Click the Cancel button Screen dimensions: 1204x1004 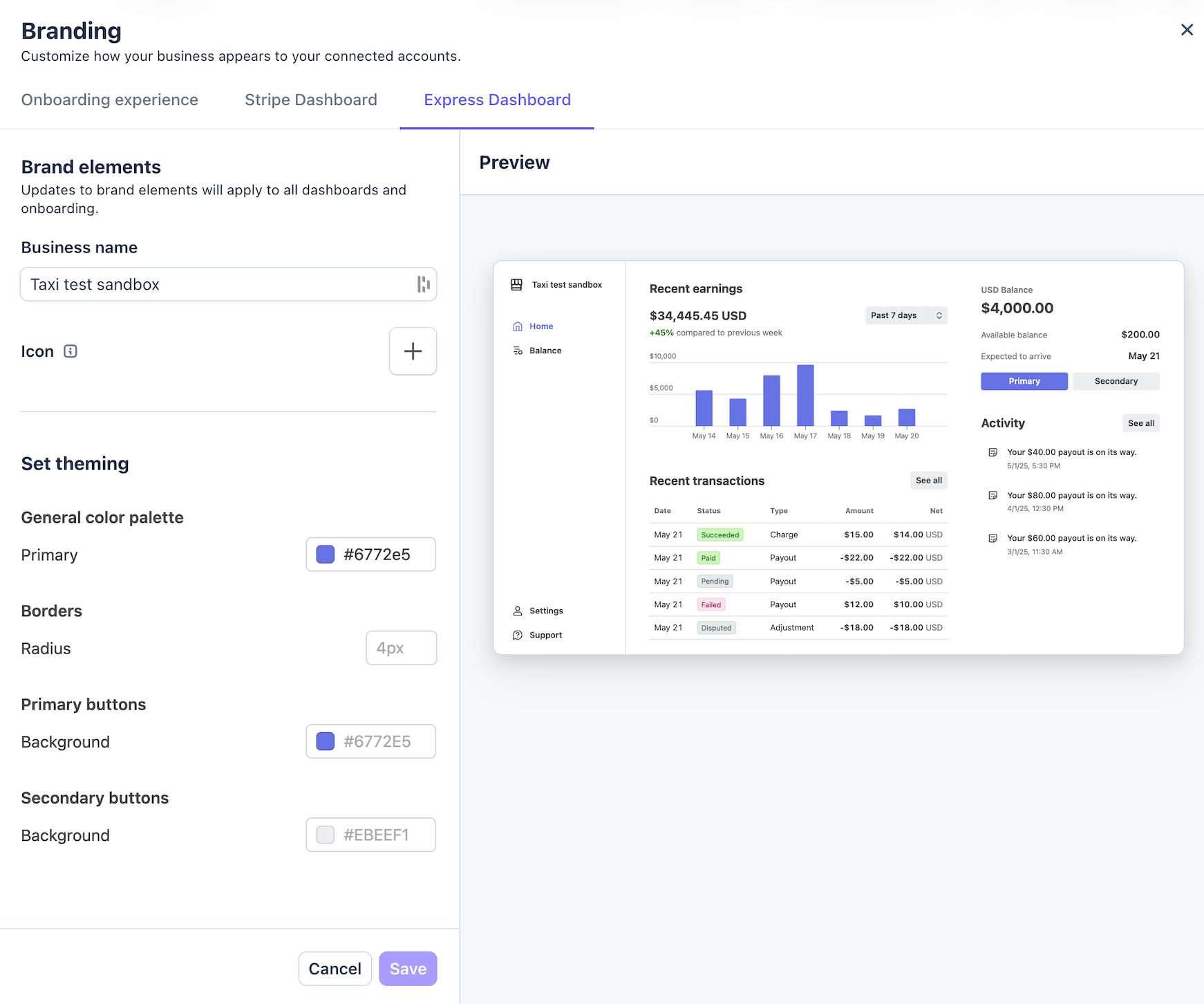pos(335,969)
